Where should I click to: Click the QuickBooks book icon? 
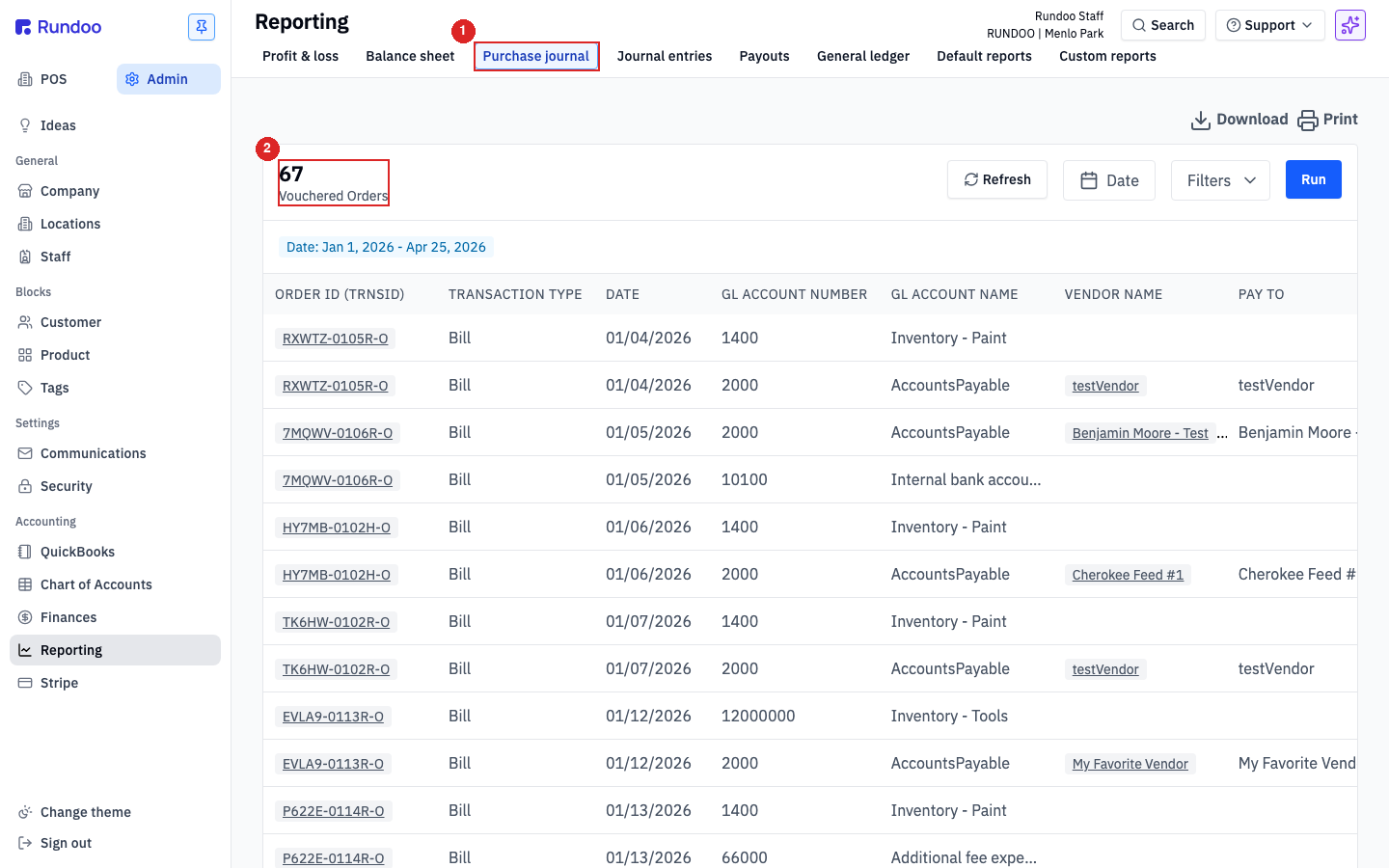tap(25, 552)
